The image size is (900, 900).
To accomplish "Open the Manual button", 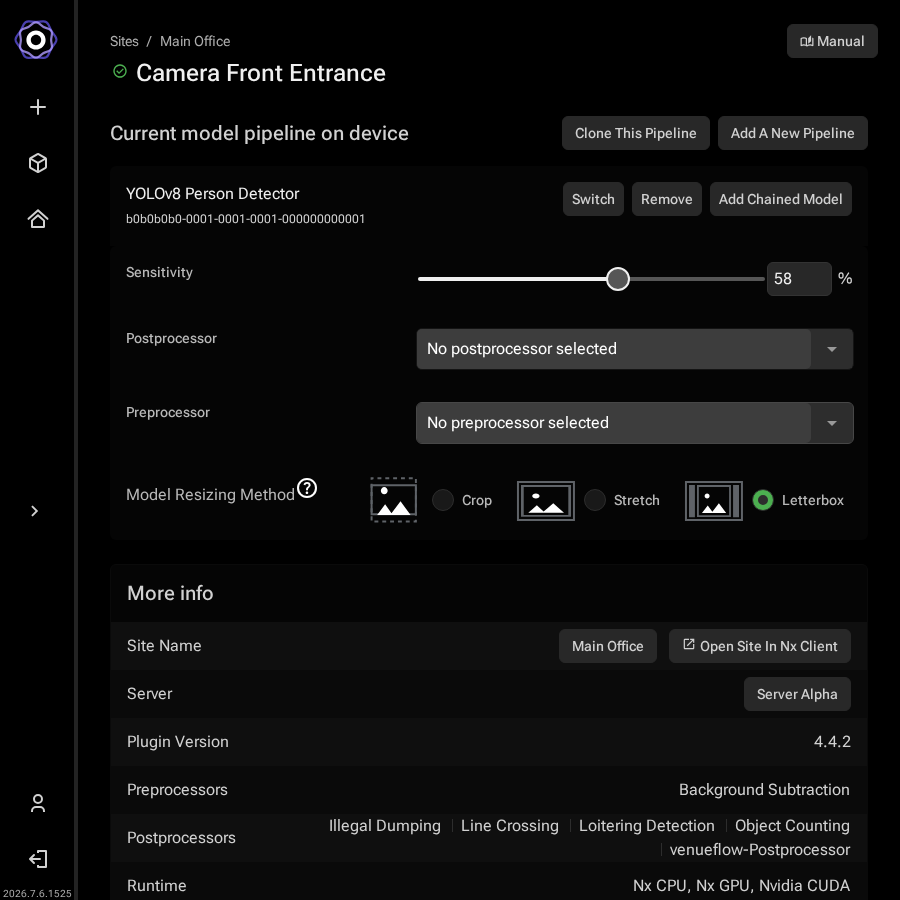I will tap(832, 41).
